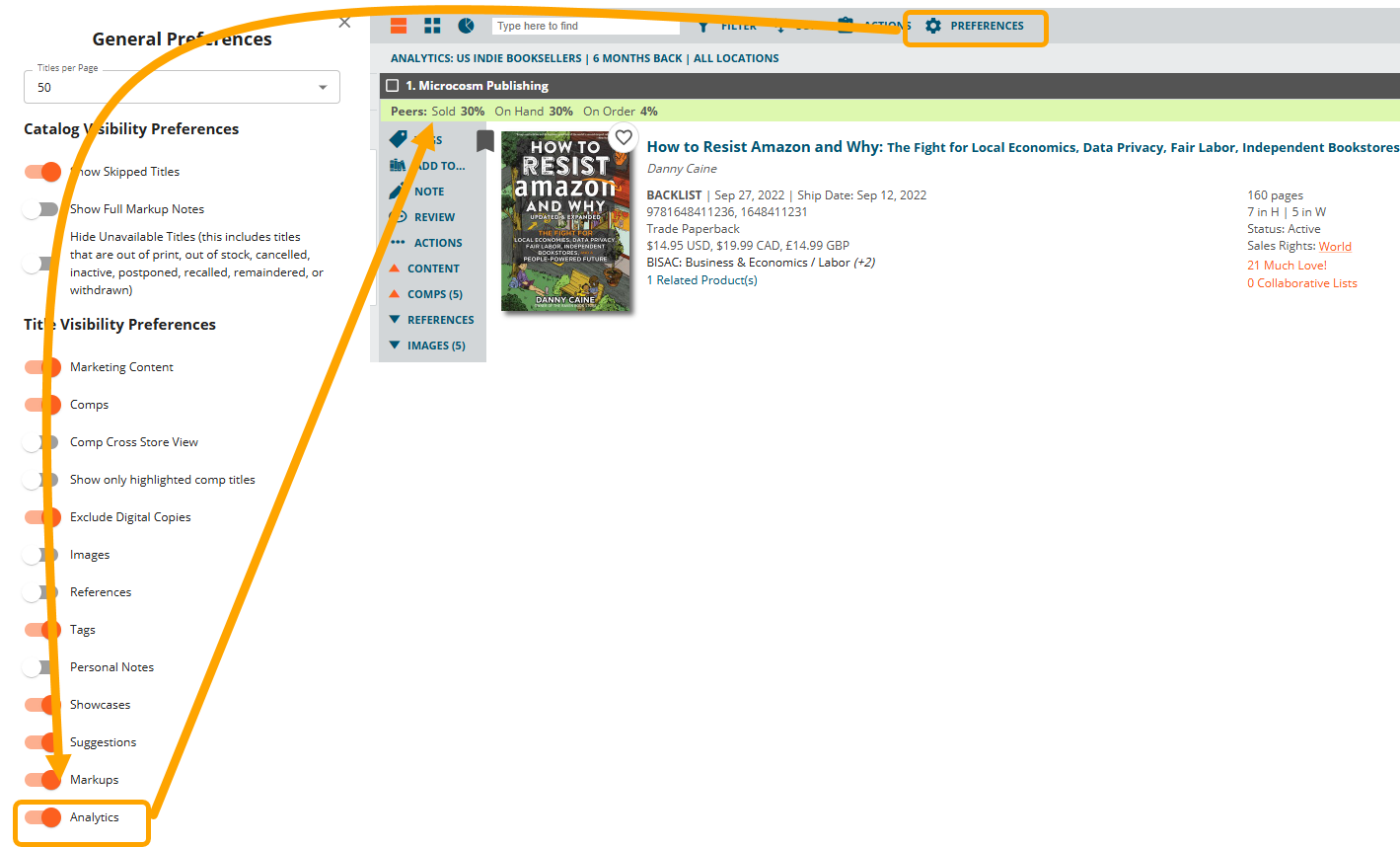Viewport: 1400px width, 847px height.
Task: Disable the Showcases toggle
Action: point(42,705)
